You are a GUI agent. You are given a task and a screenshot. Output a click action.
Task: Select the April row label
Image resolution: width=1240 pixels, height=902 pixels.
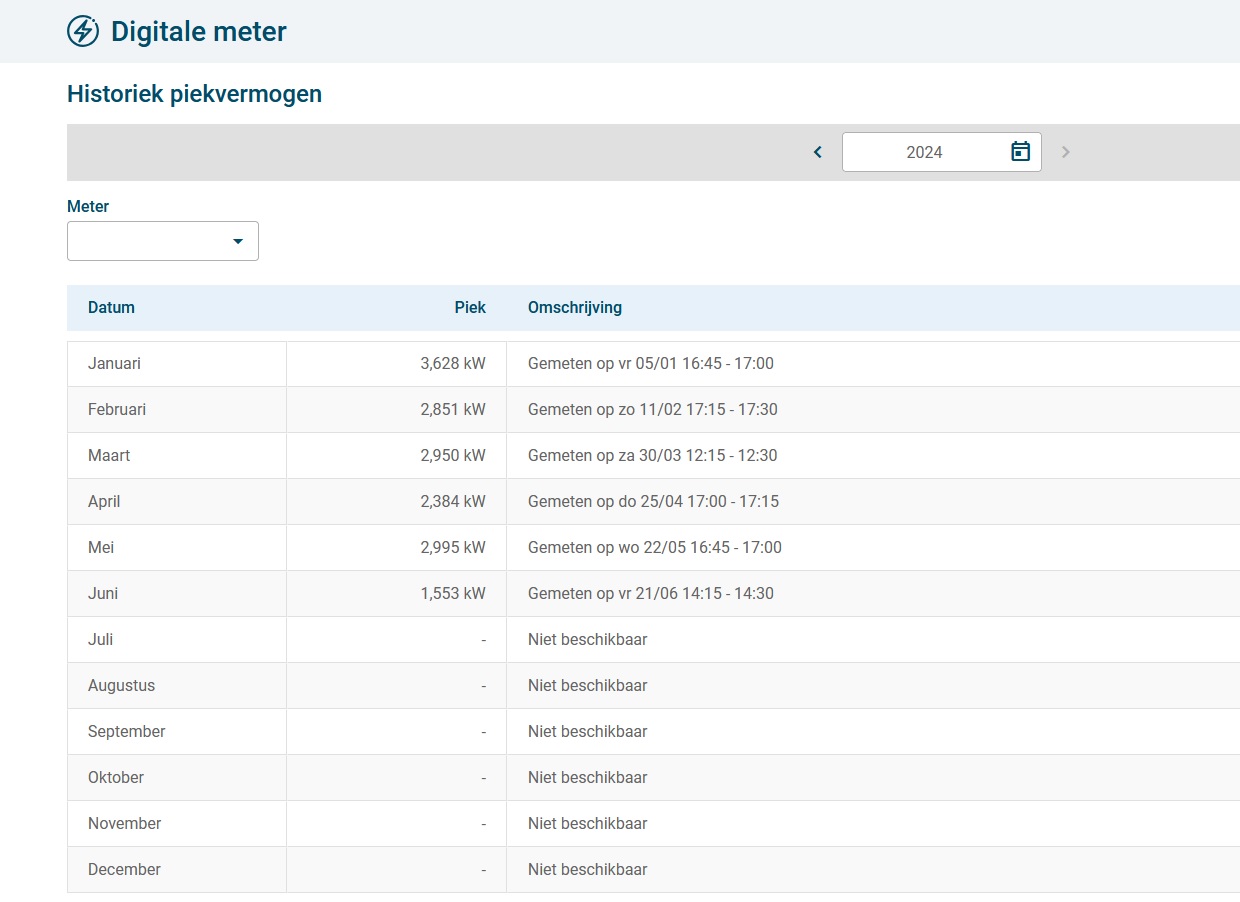104,502
